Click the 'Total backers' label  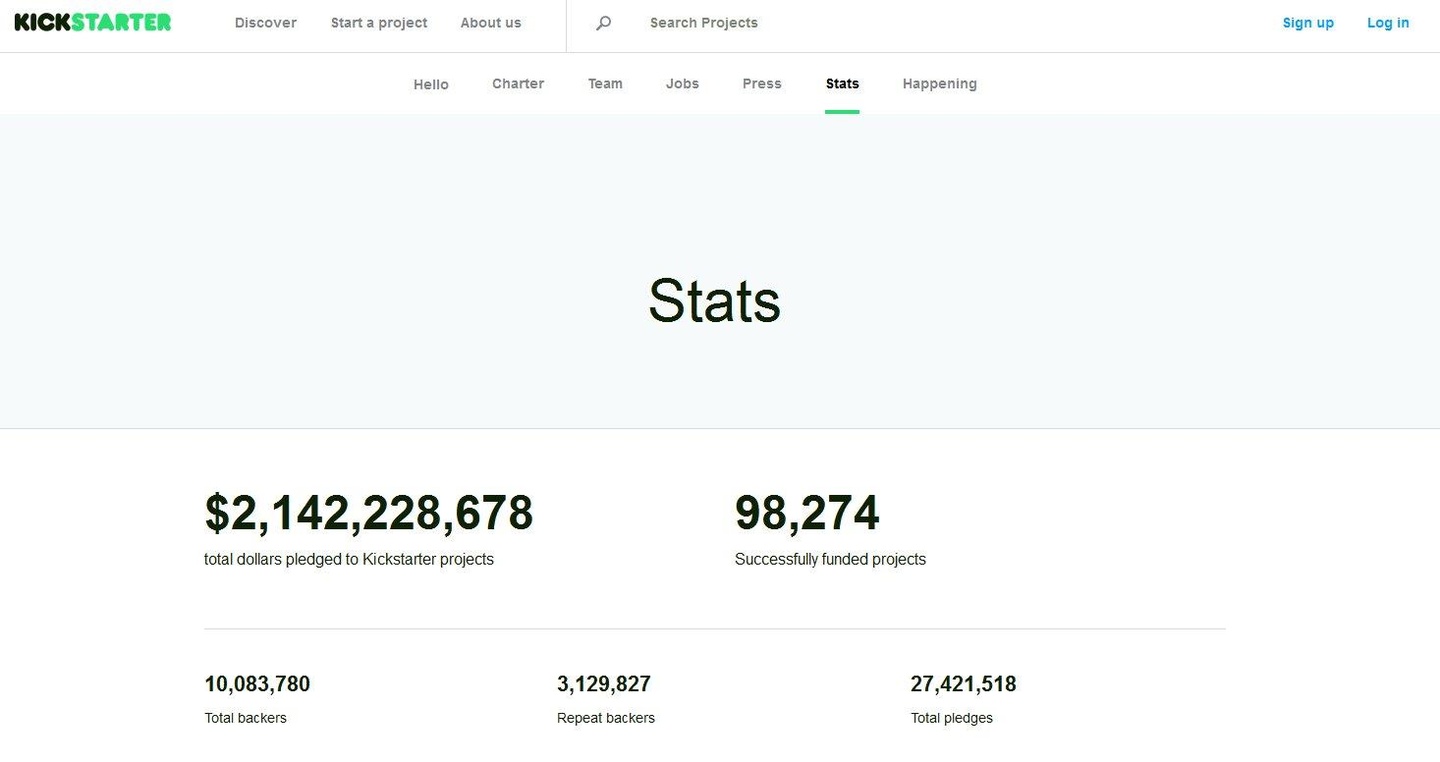pos(246,718)
